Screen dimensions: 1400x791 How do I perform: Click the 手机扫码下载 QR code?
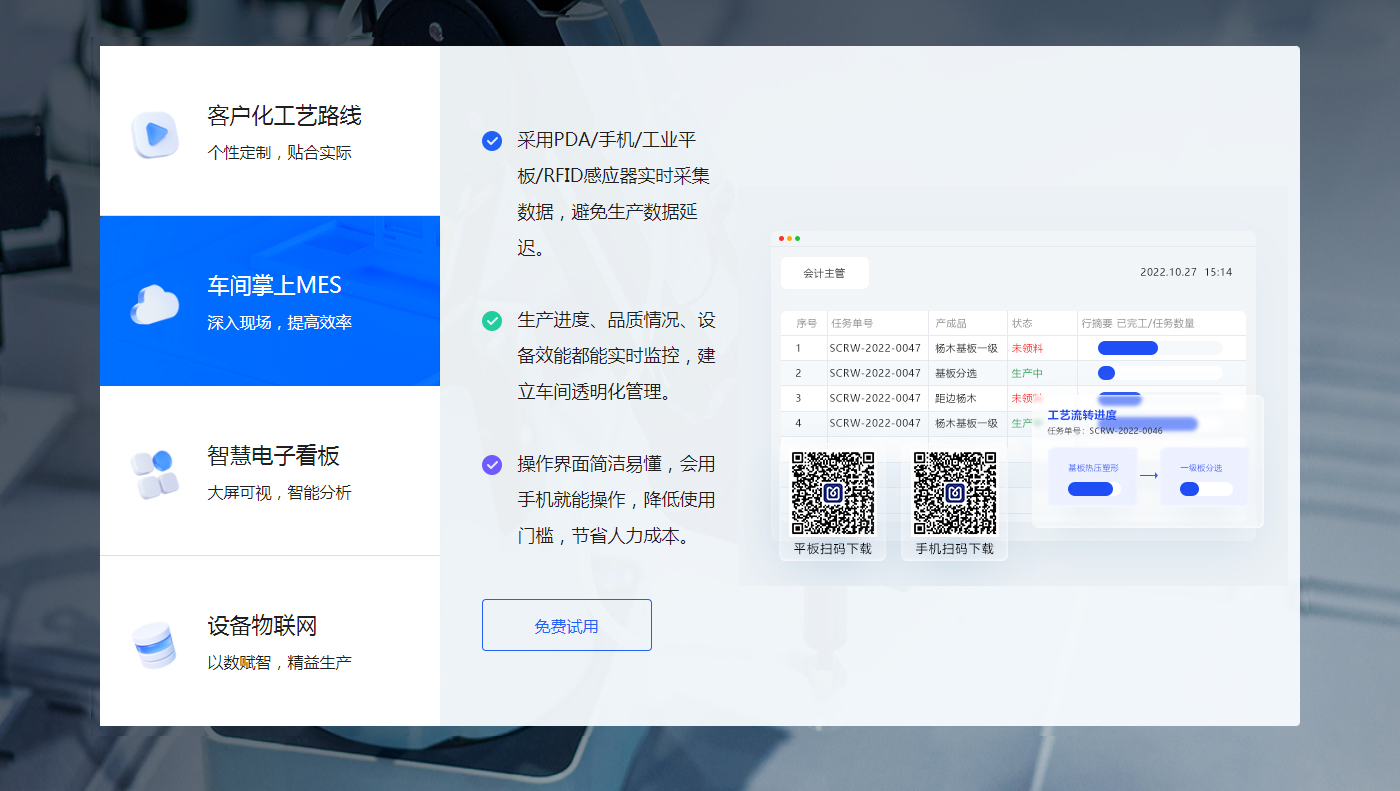[954, 493]
